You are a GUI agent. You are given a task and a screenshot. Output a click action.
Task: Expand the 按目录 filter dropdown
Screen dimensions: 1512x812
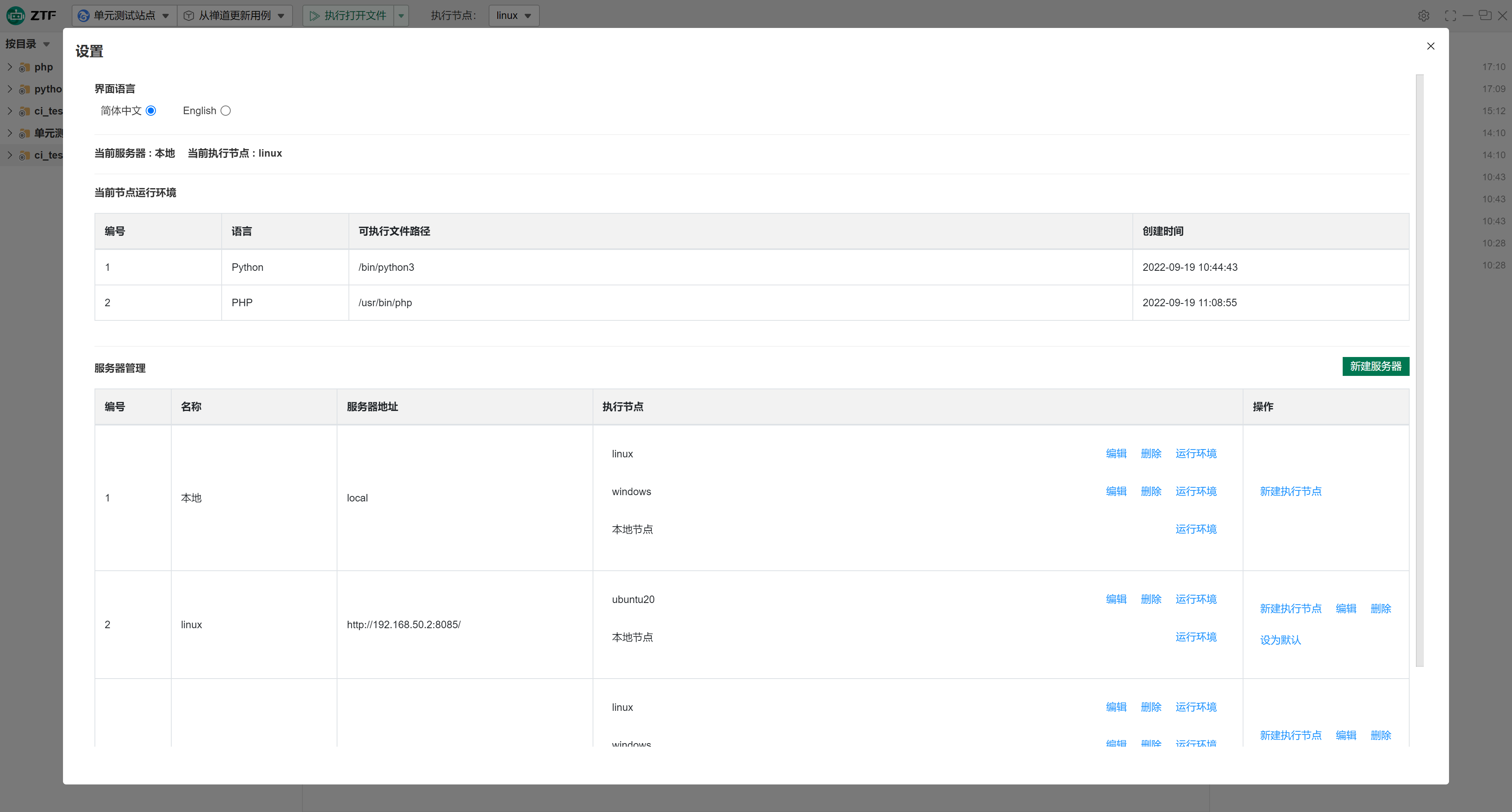click(x=46, y=44)
